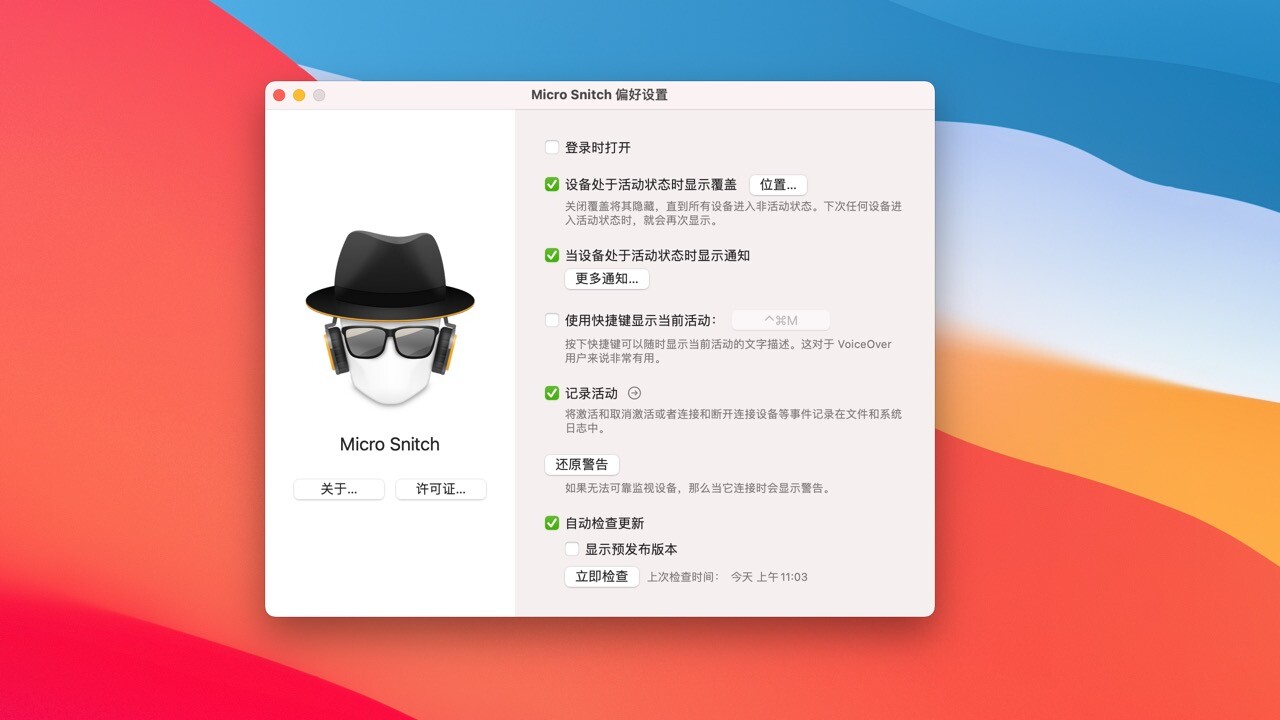Open 许可证... license dialog
Image resolution: width=1280 pixels, height=720 pixels.
coord(441,489)
